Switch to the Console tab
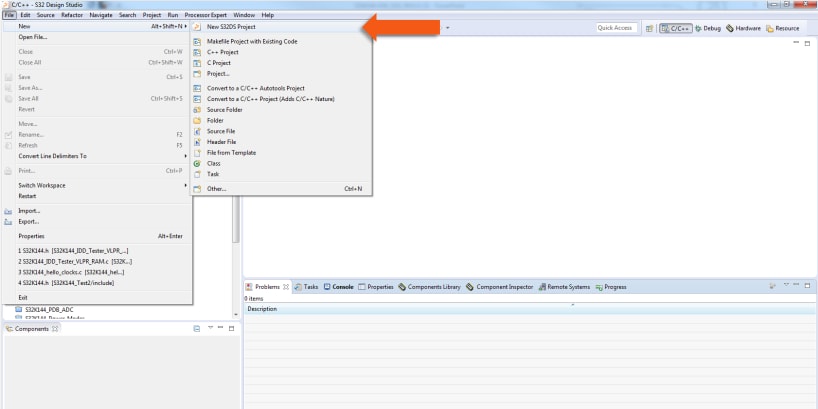 337,287
